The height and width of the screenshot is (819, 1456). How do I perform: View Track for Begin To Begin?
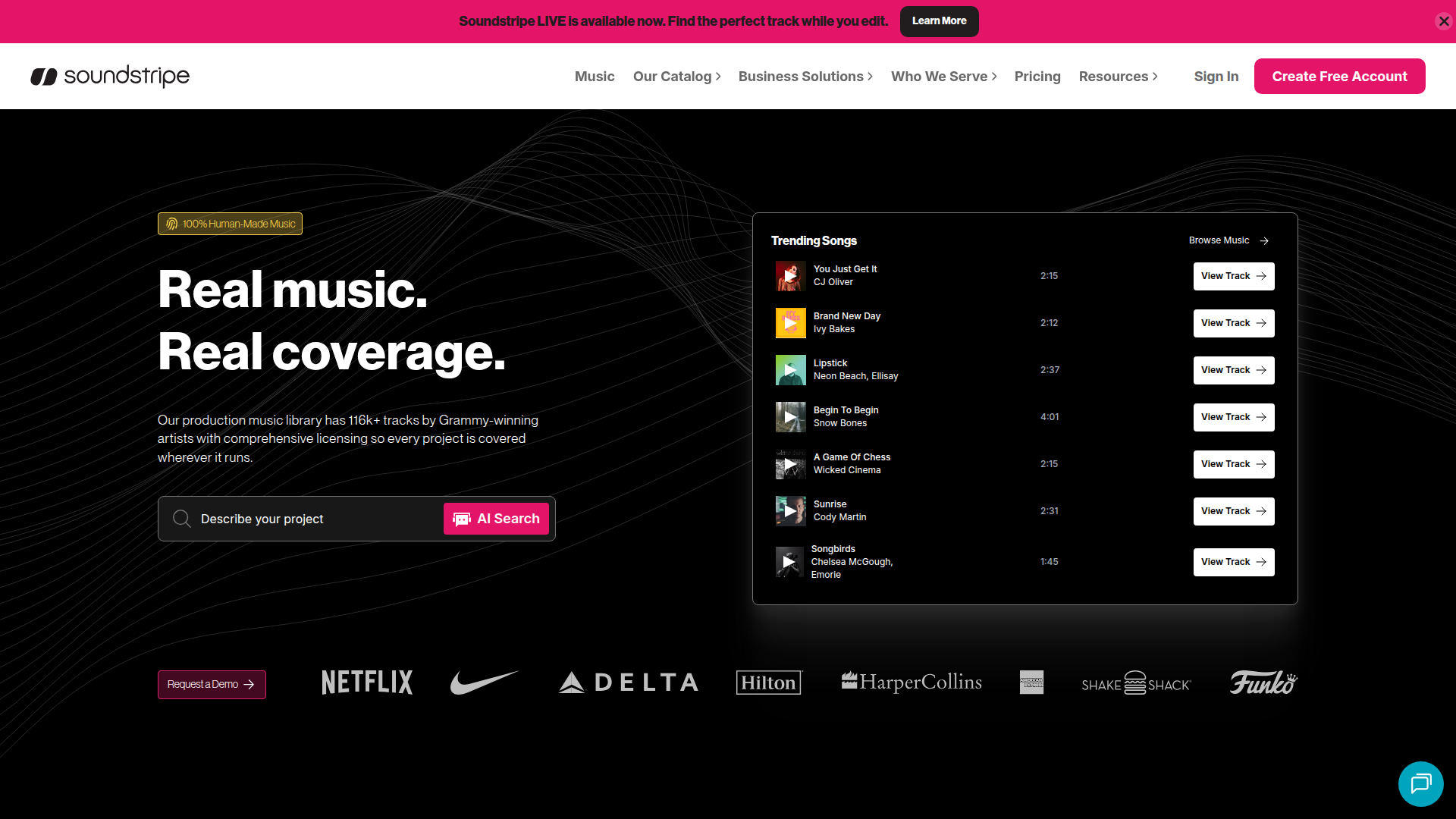pyautogui.click(x=1234, y=417)
